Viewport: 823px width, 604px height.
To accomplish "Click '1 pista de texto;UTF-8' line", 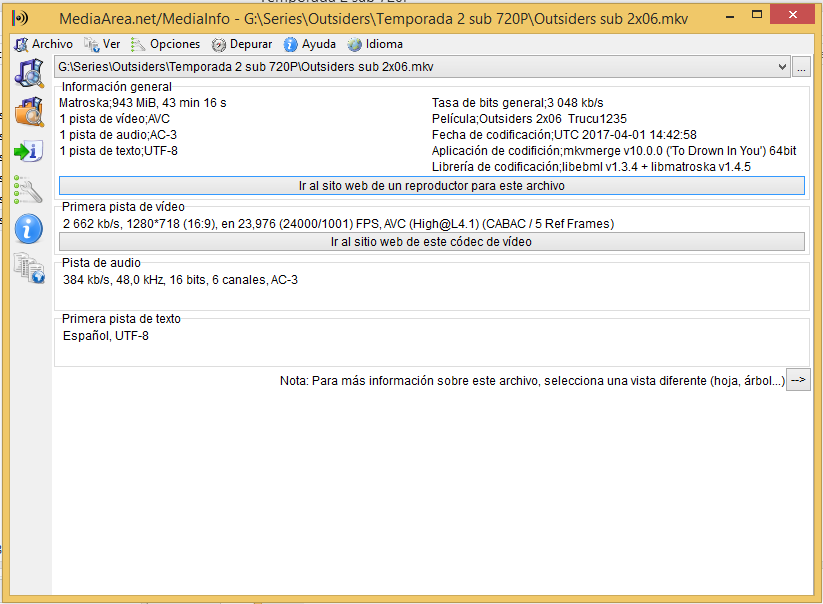I will pos(119,151).
